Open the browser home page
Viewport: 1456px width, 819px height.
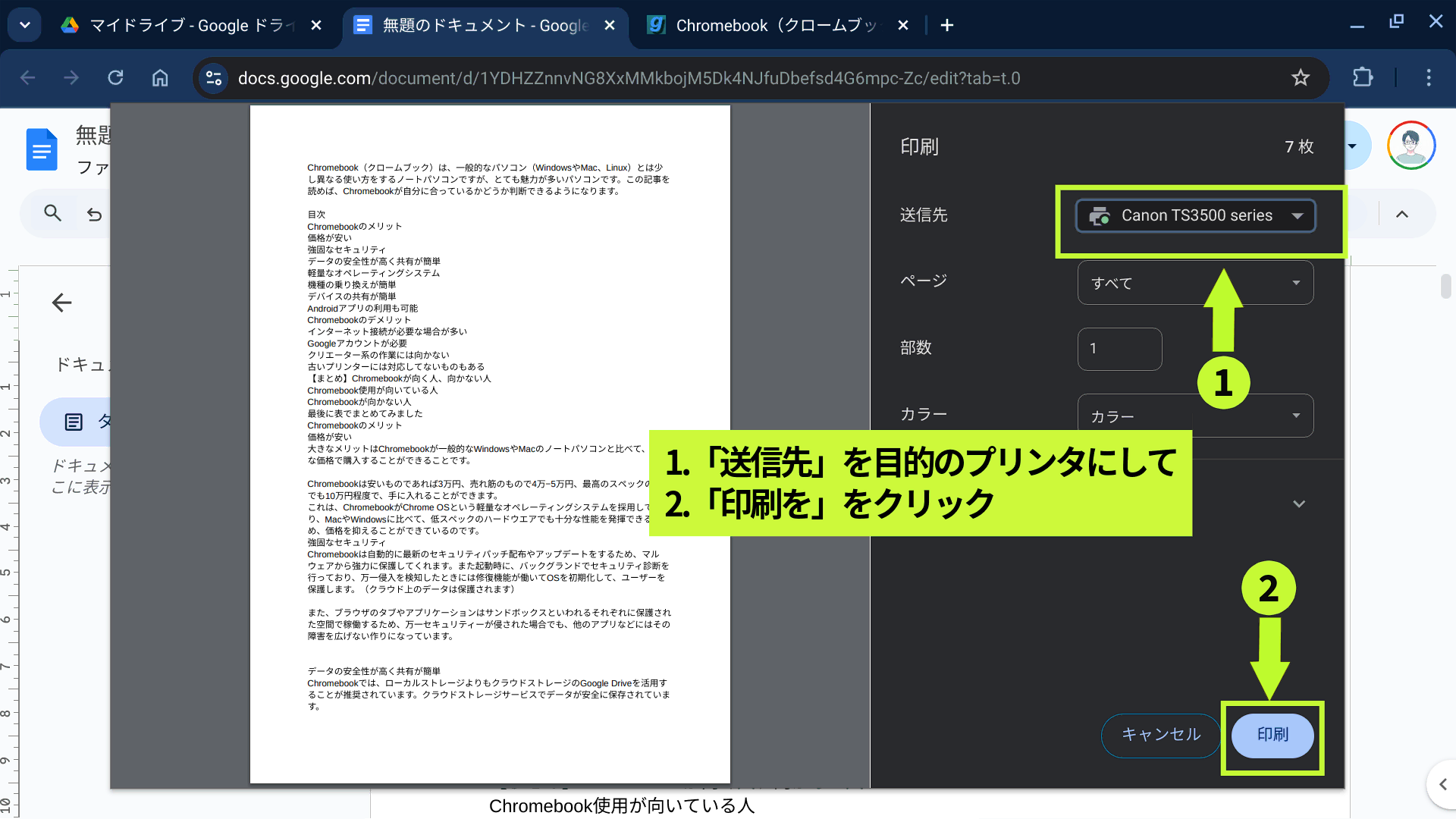(160, 77)
